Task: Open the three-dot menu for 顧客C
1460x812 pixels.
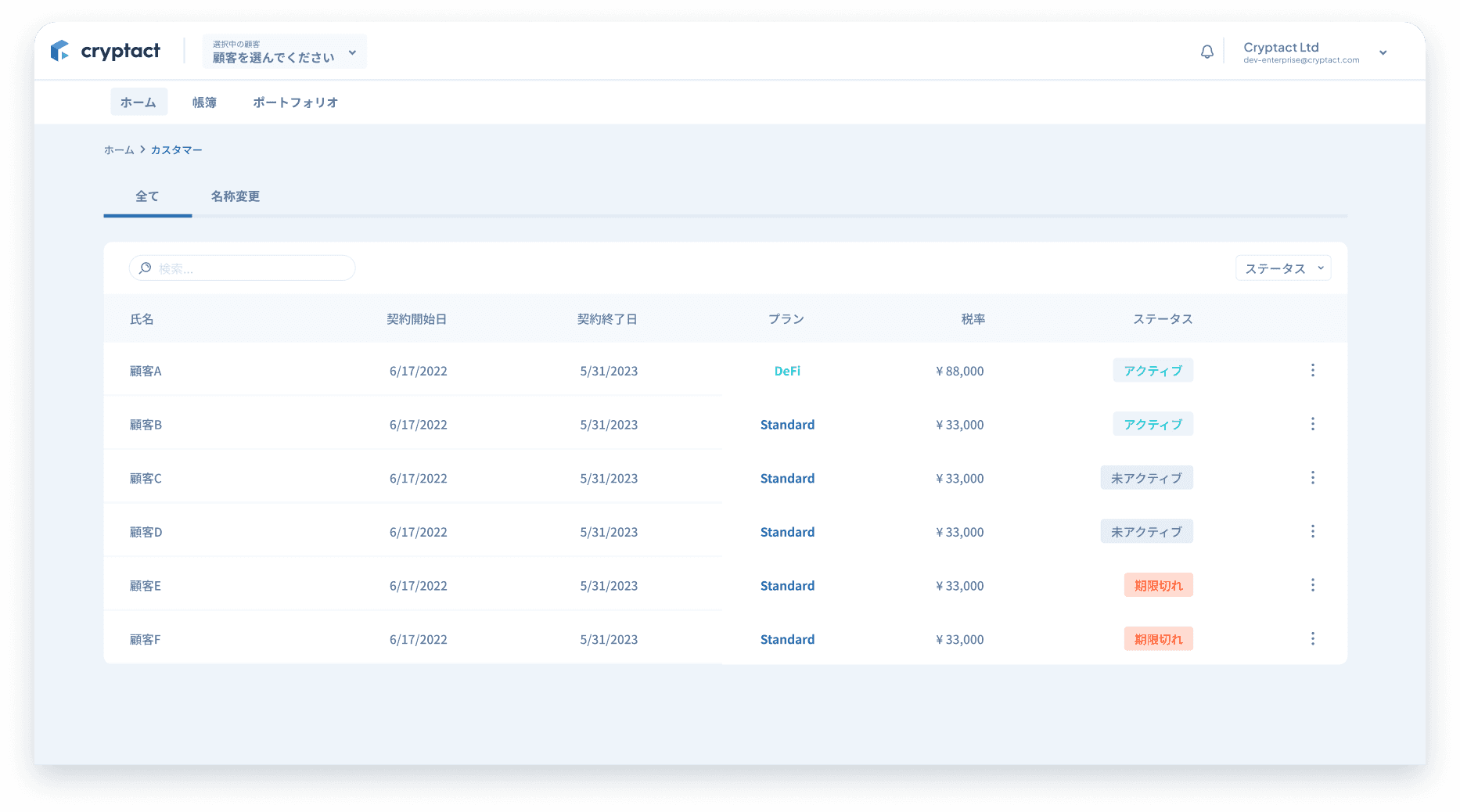Action: 1312,478
